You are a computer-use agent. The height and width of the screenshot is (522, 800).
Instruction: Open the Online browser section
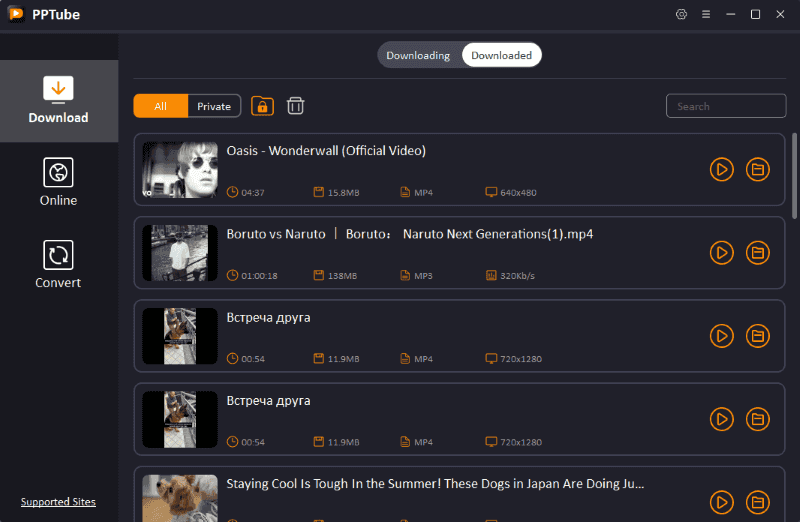click(59, 182)
